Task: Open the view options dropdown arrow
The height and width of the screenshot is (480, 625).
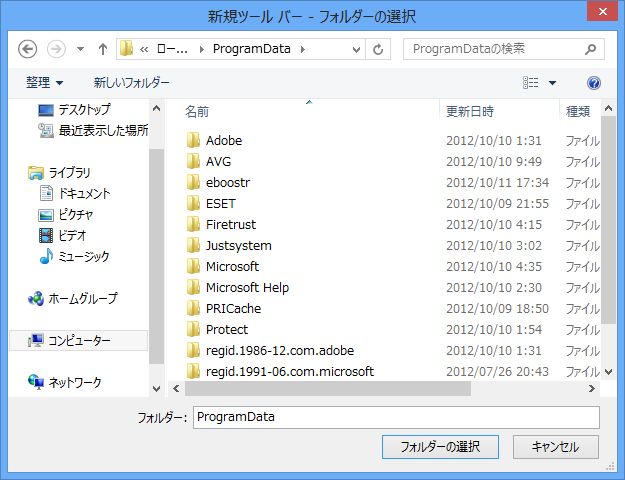Action: click(x=552, y=83)
